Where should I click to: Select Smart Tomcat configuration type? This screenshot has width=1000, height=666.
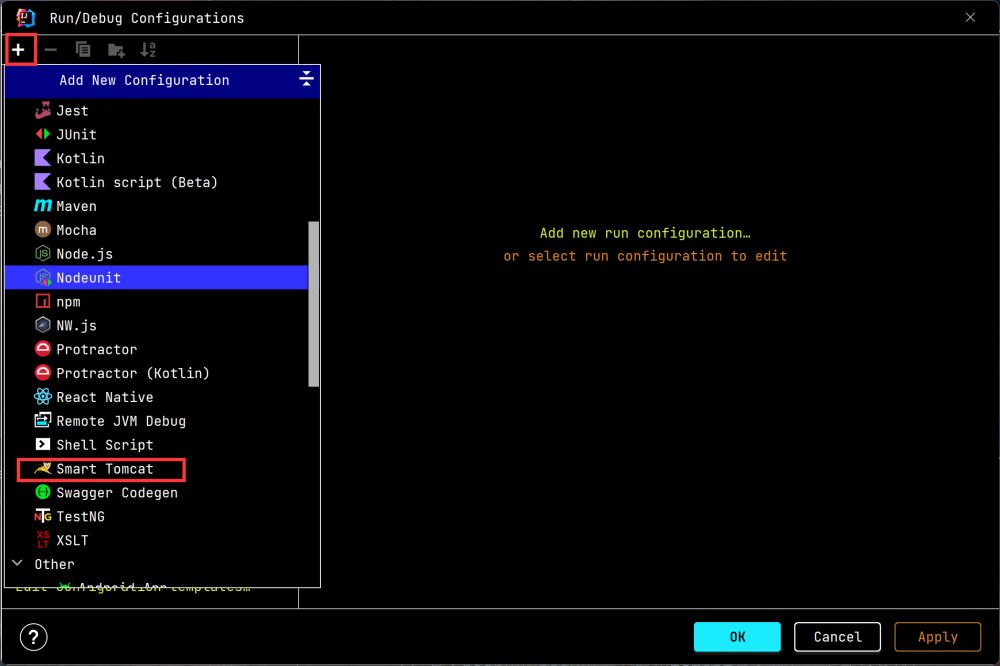(x=104, y=469)
